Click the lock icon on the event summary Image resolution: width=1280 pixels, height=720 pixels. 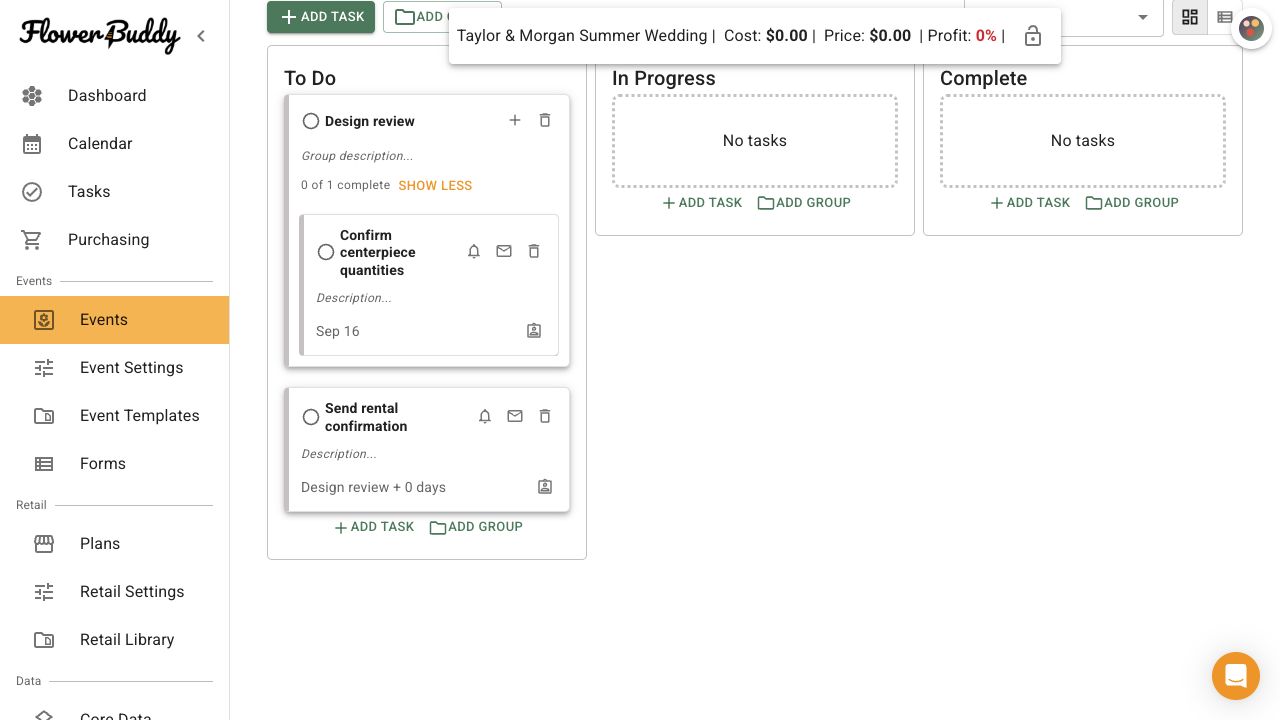1033,36
